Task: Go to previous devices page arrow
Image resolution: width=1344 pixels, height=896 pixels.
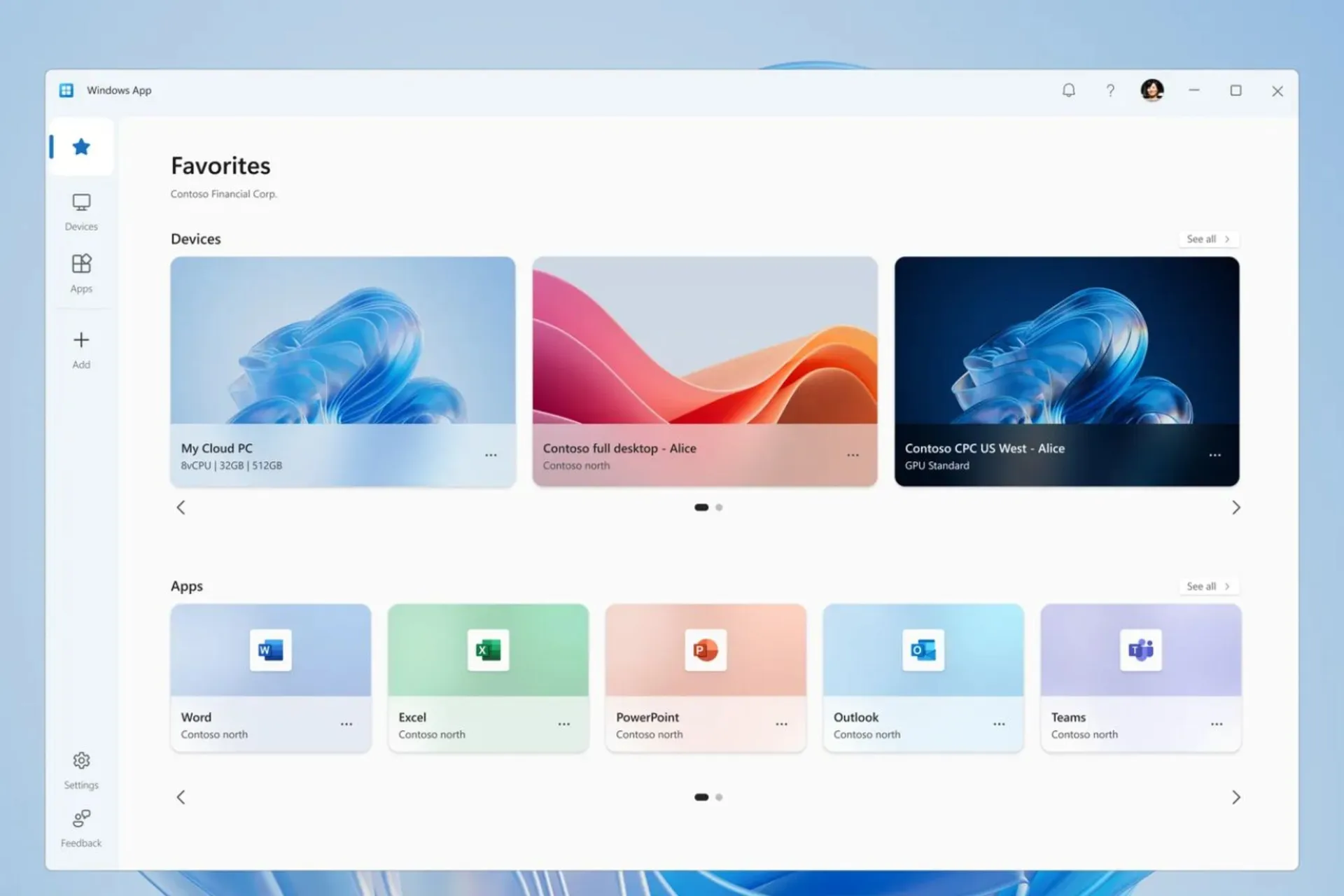Action: [x=181, y=507]
